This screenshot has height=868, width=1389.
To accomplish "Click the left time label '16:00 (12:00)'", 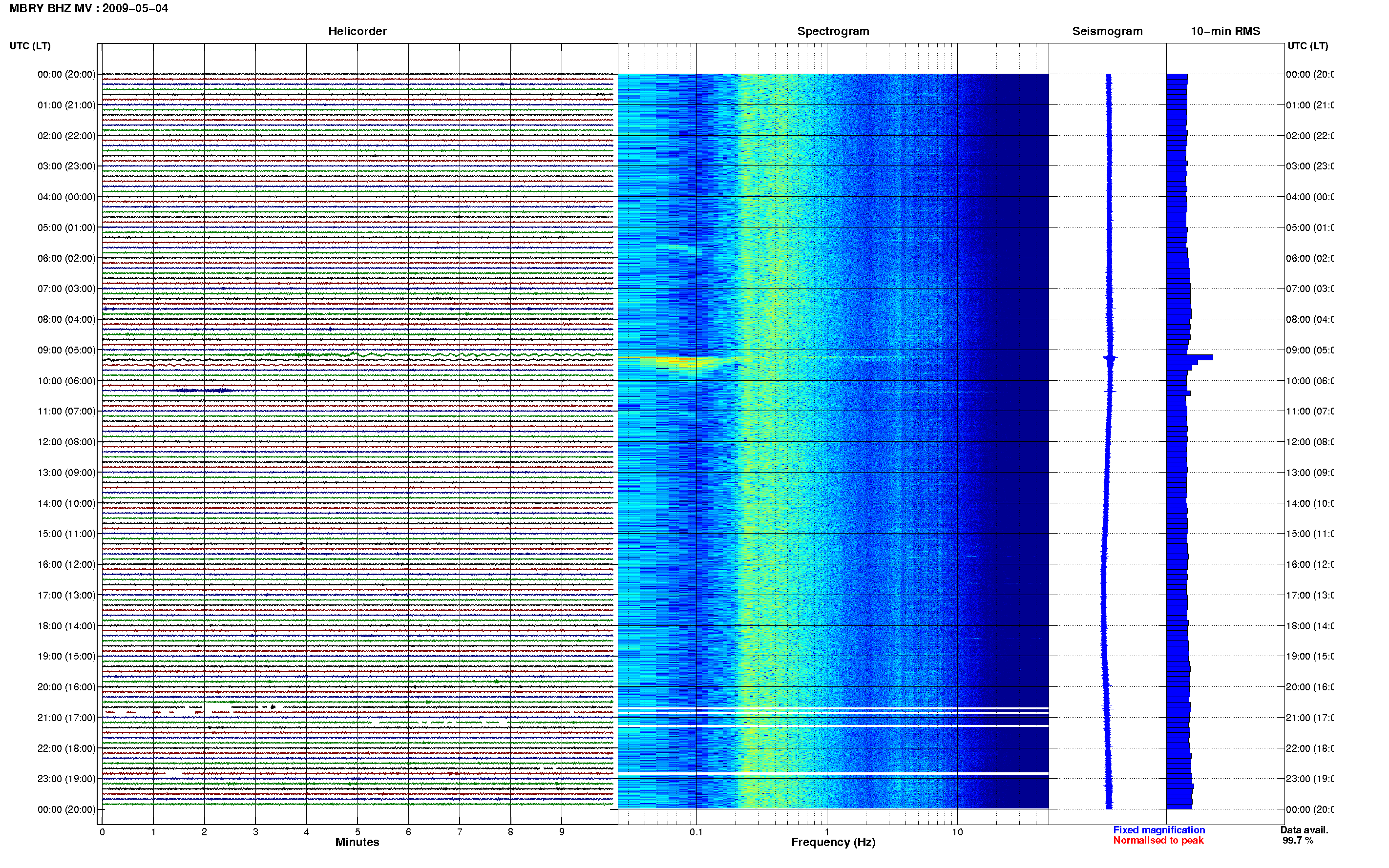I will click(66, 564).
